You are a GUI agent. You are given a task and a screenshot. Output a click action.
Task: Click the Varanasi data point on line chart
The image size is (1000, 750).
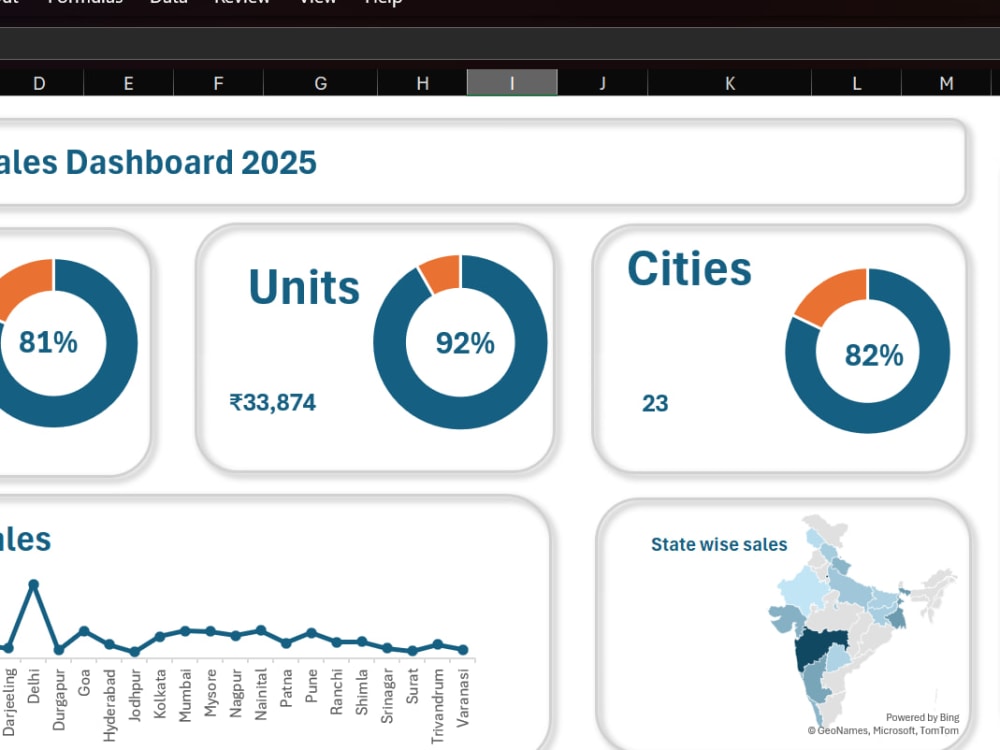pos(464,650)
